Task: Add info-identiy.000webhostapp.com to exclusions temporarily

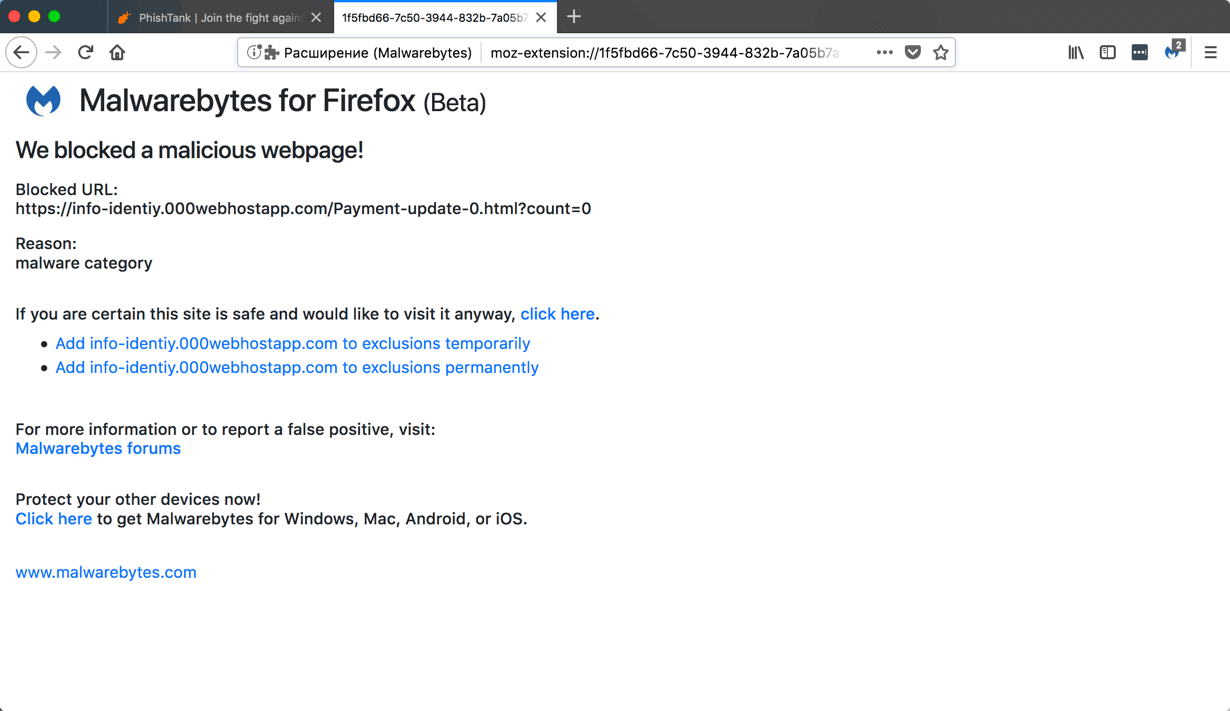Action: [293, 343]
